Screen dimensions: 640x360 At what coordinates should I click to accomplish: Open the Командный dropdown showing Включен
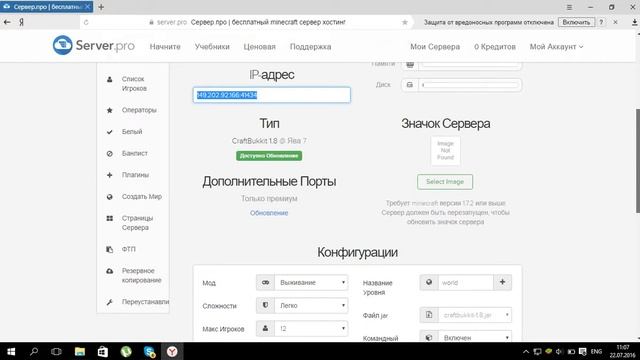click(475, 338)
